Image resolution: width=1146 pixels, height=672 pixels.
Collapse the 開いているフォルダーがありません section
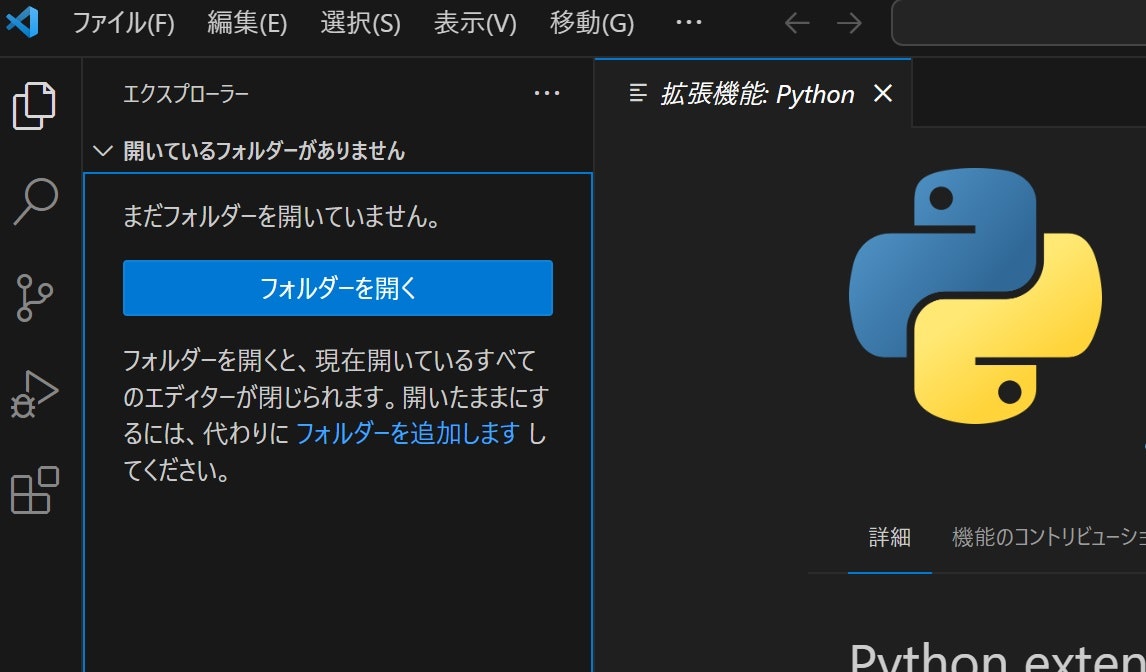103,150
